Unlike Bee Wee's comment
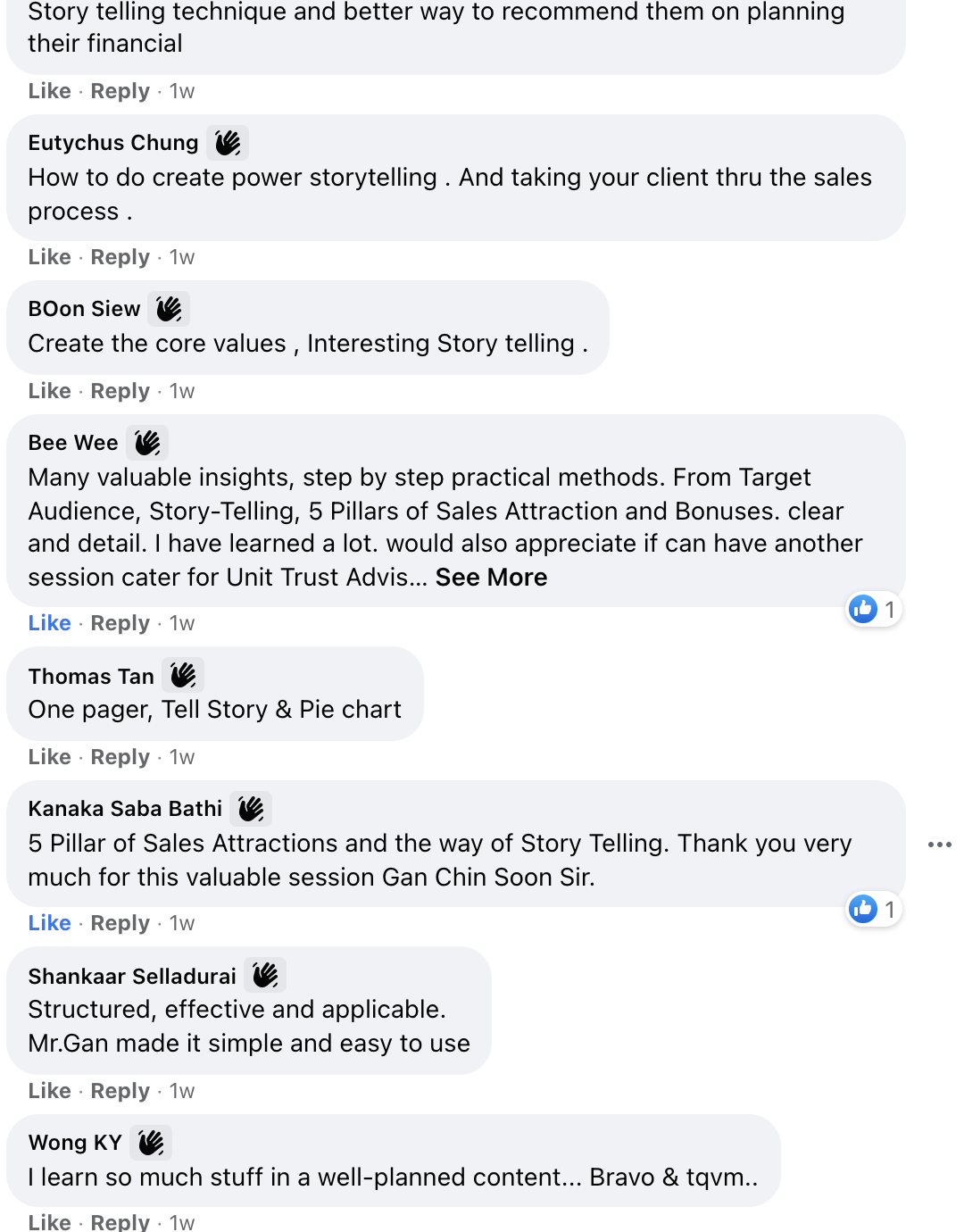Screen dimensions: 964x1232 49,623
